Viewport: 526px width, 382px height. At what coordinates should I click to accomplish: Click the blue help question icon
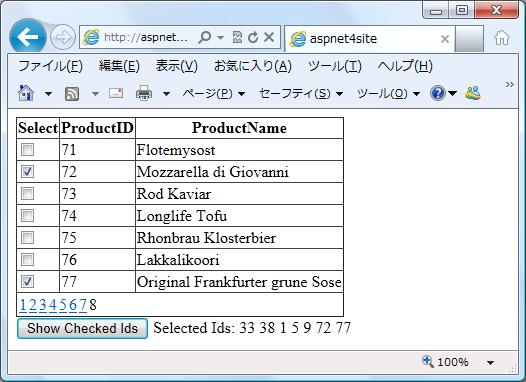437,93
